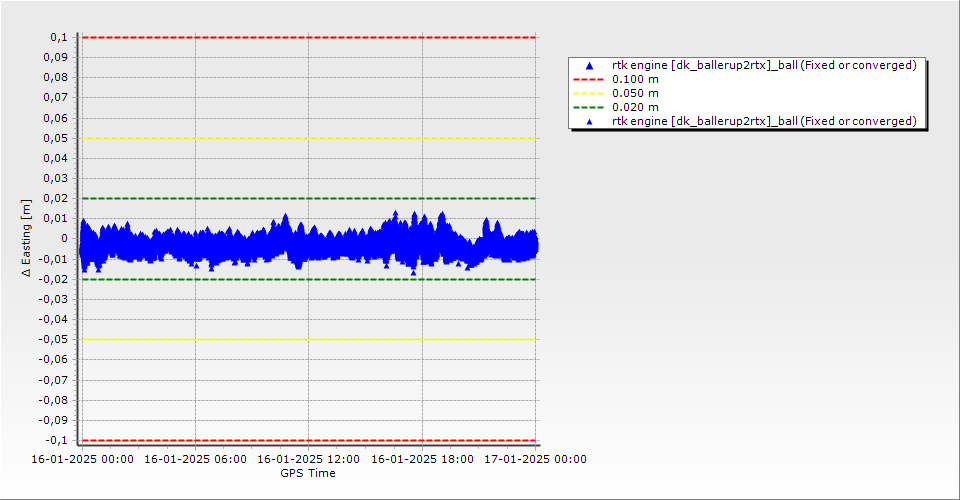
Task: Click x-axis label '16-01-2025 18:00'
Action: pos(422,459)
